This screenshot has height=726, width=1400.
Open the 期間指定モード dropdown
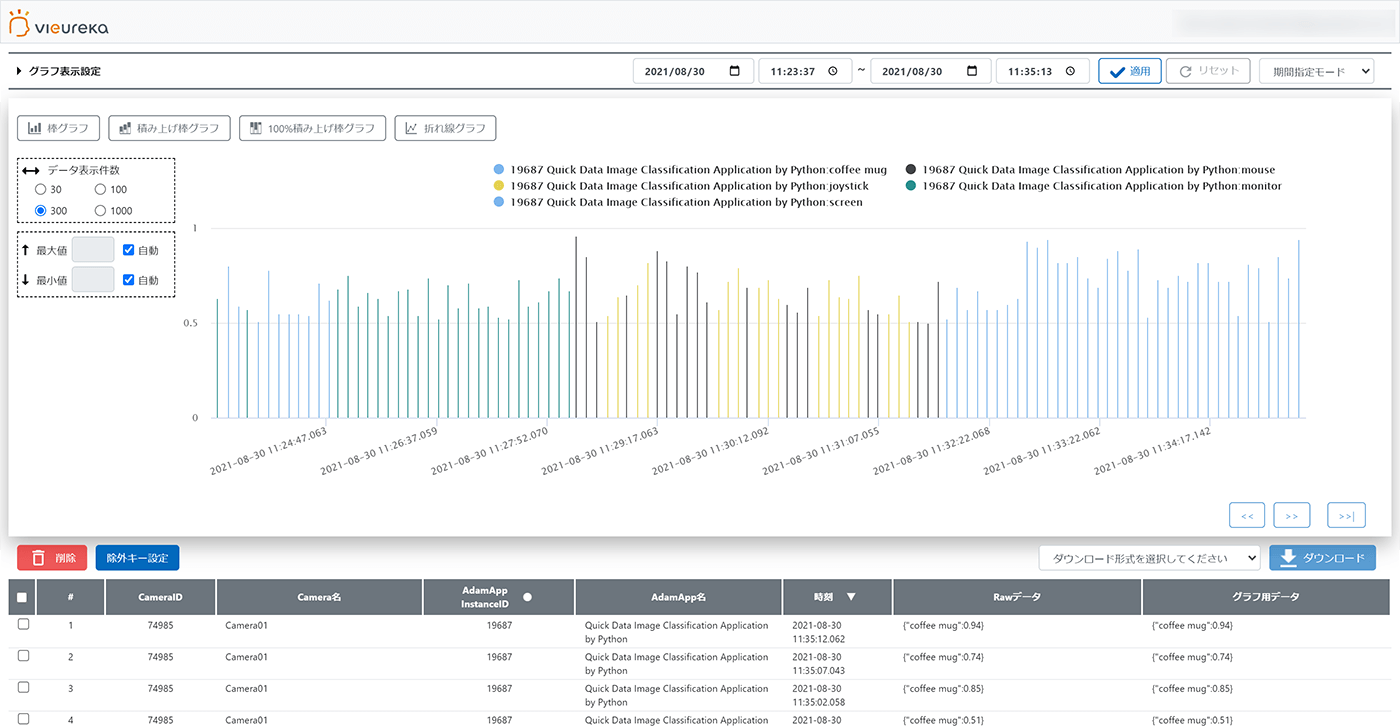click(x=1316, y=71)
